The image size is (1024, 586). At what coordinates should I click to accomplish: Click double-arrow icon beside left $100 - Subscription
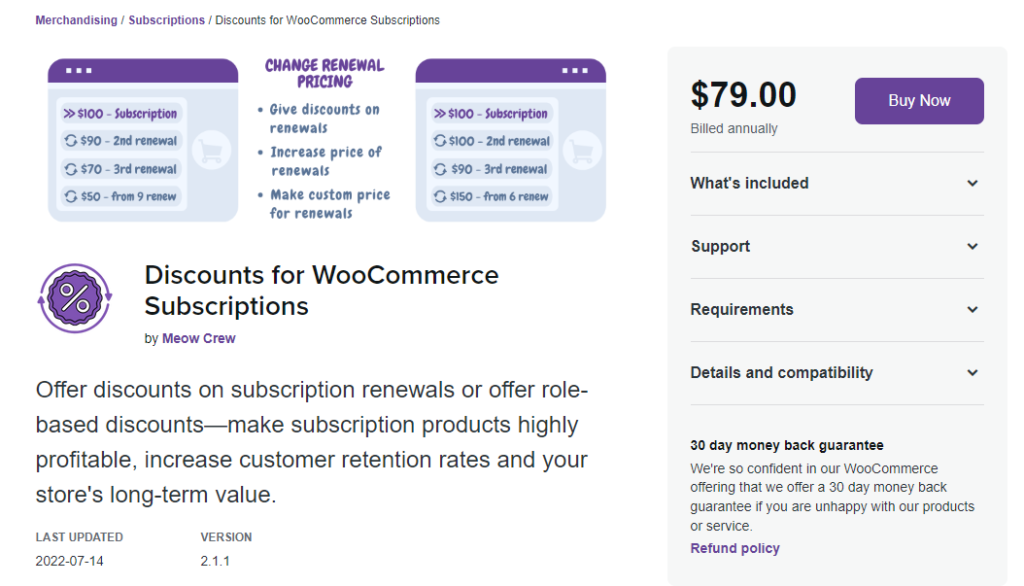pyautogui.click(x=69, y=114)
